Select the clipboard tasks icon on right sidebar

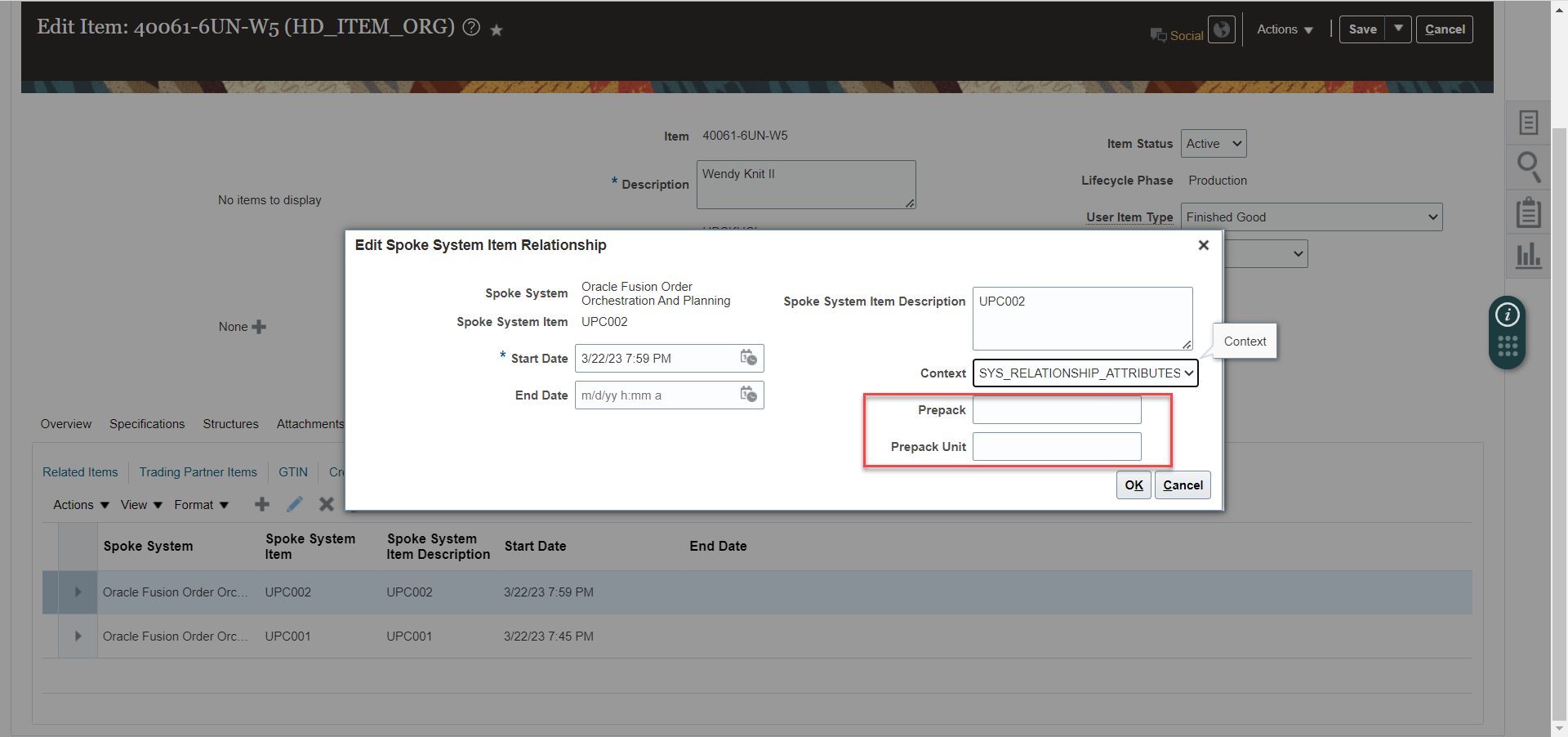1528,212
